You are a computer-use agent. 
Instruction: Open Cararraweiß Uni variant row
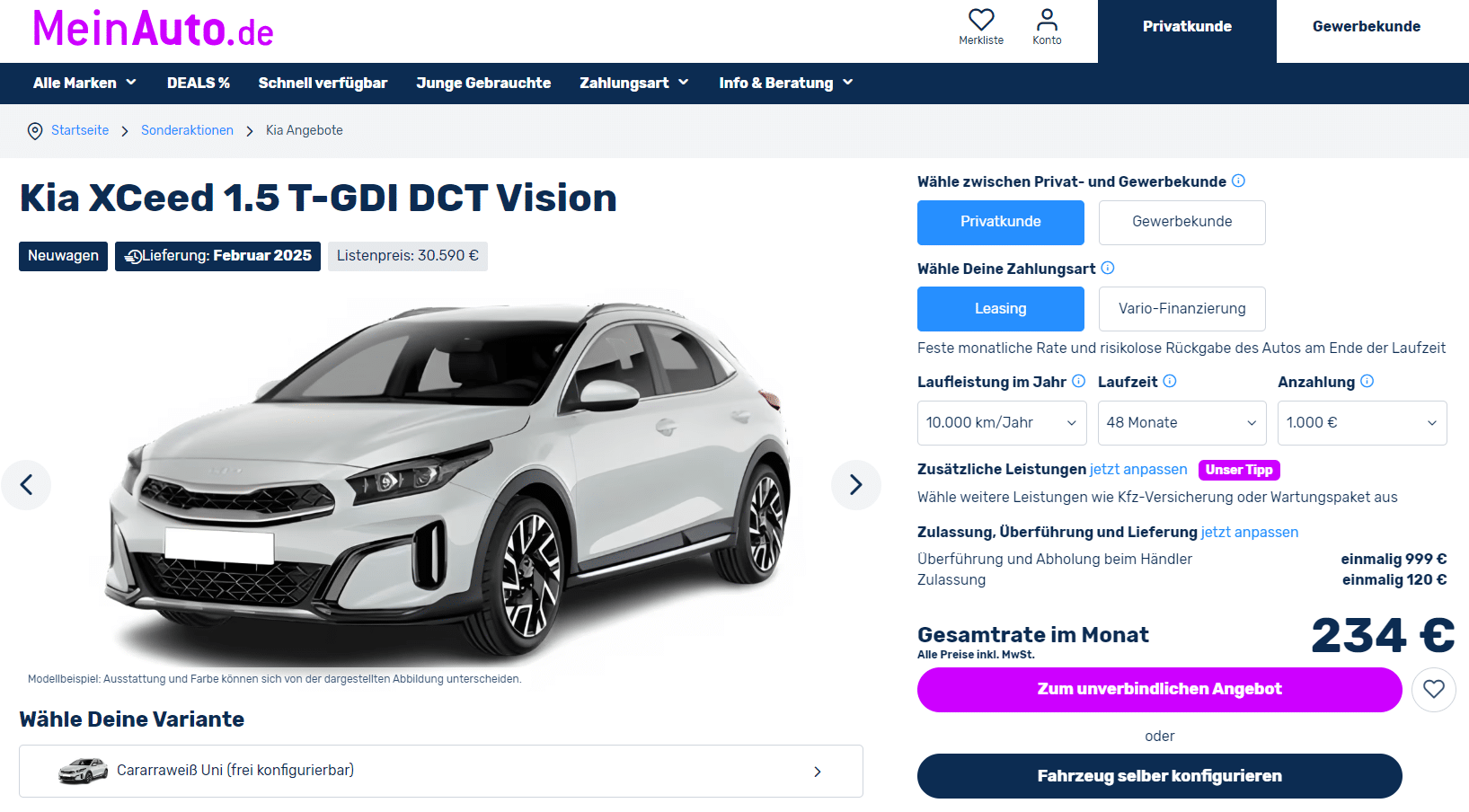(441, 771)
